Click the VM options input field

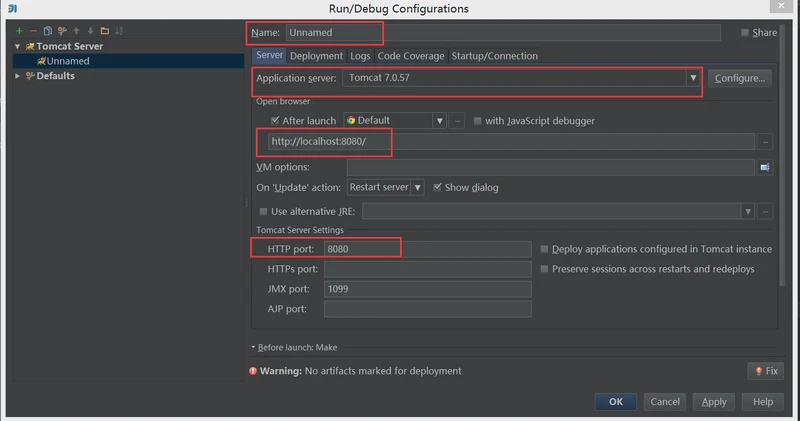pyautogui.click(x=551, y=167)
